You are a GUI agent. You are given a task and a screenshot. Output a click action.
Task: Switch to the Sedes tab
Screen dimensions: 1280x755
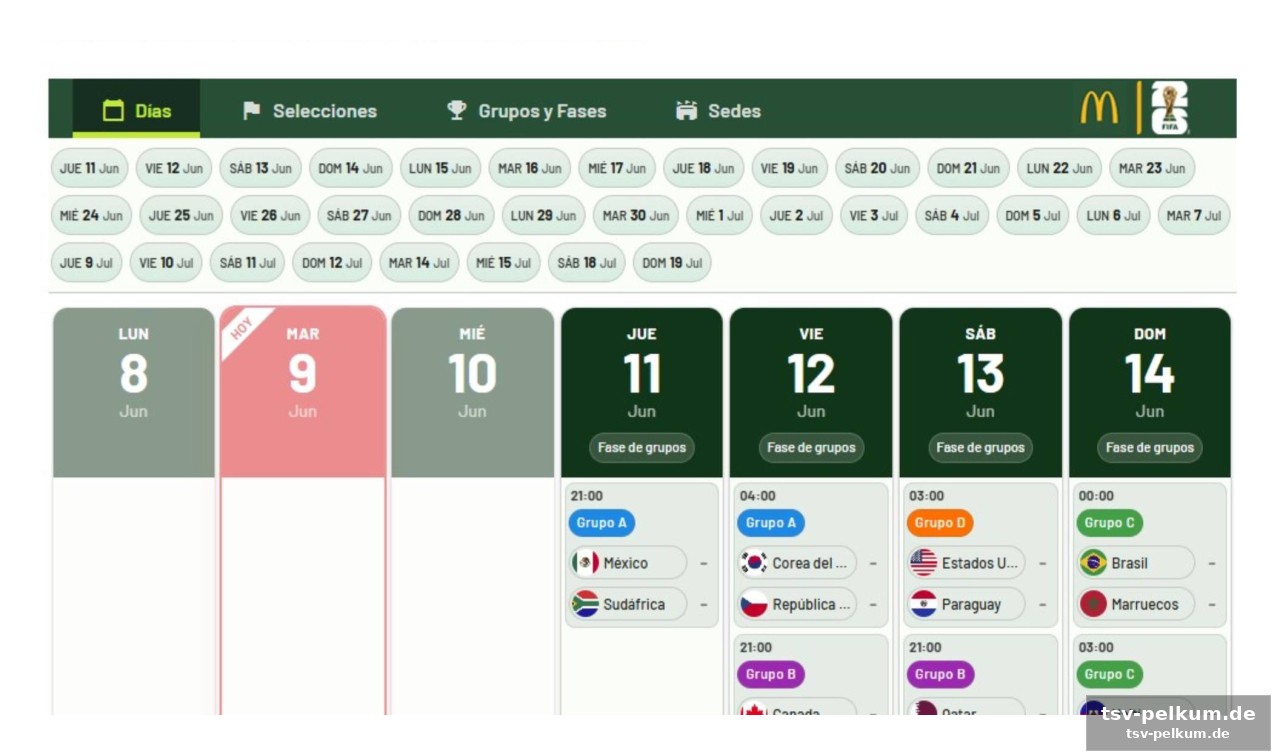(718, 111)
